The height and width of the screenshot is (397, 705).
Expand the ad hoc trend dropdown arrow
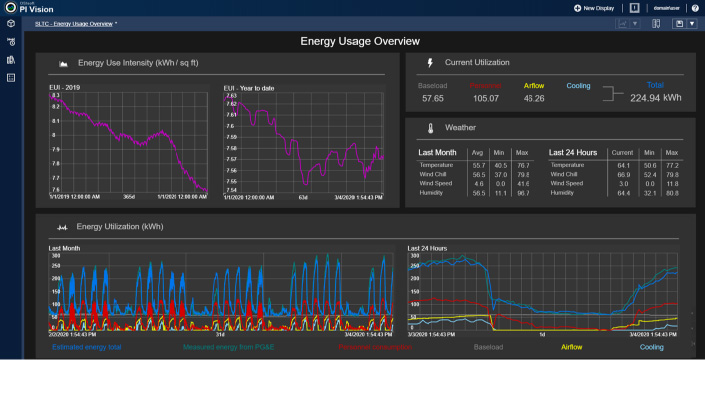(x=635, y=24)
